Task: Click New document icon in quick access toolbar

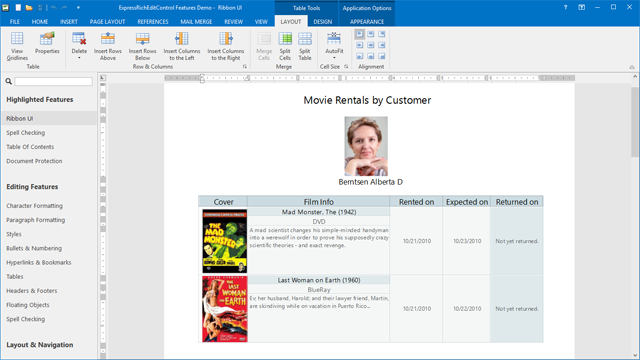Action: coord(18,8)
